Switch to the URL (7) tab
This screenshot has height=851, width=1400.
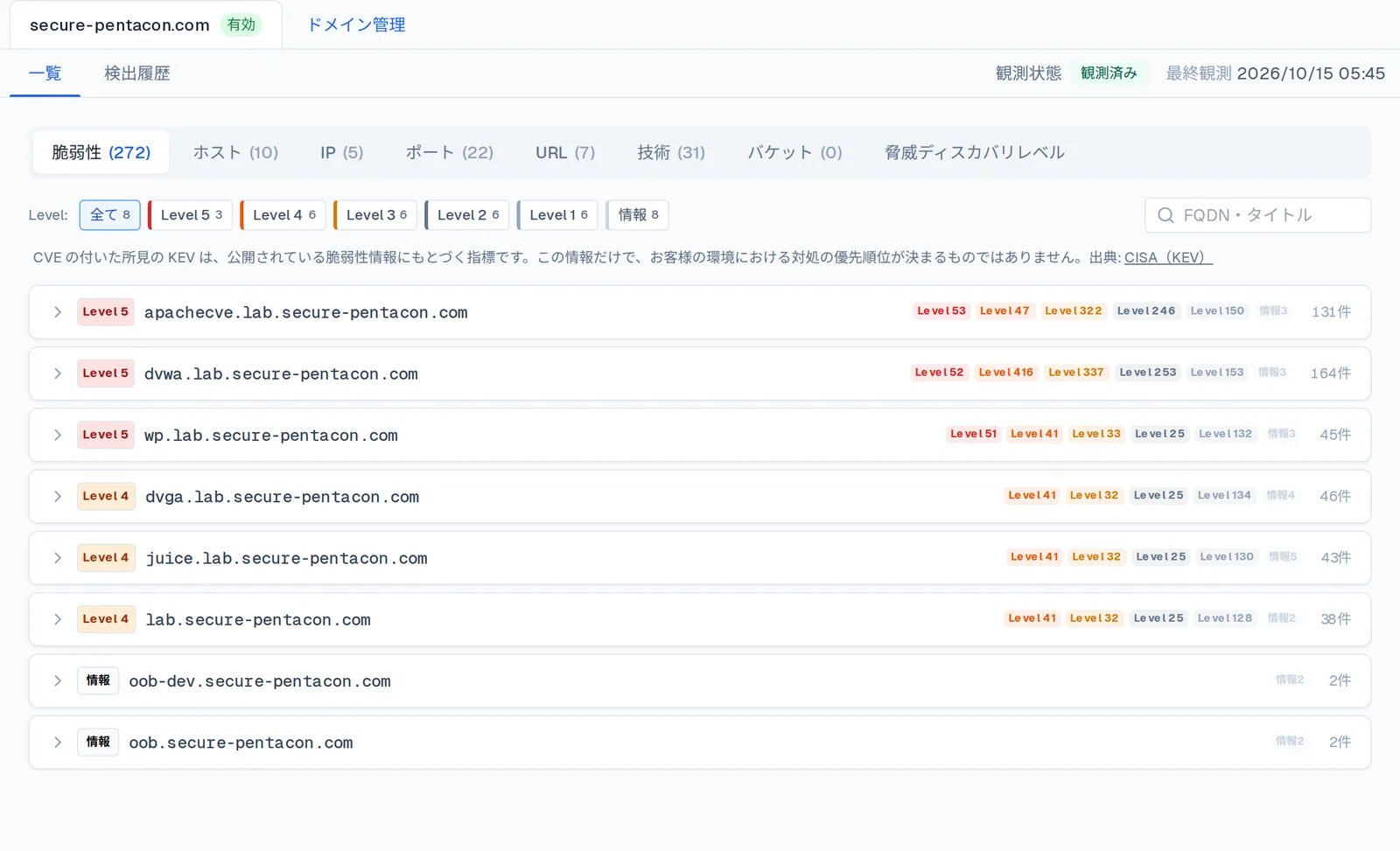click(565, 152)
